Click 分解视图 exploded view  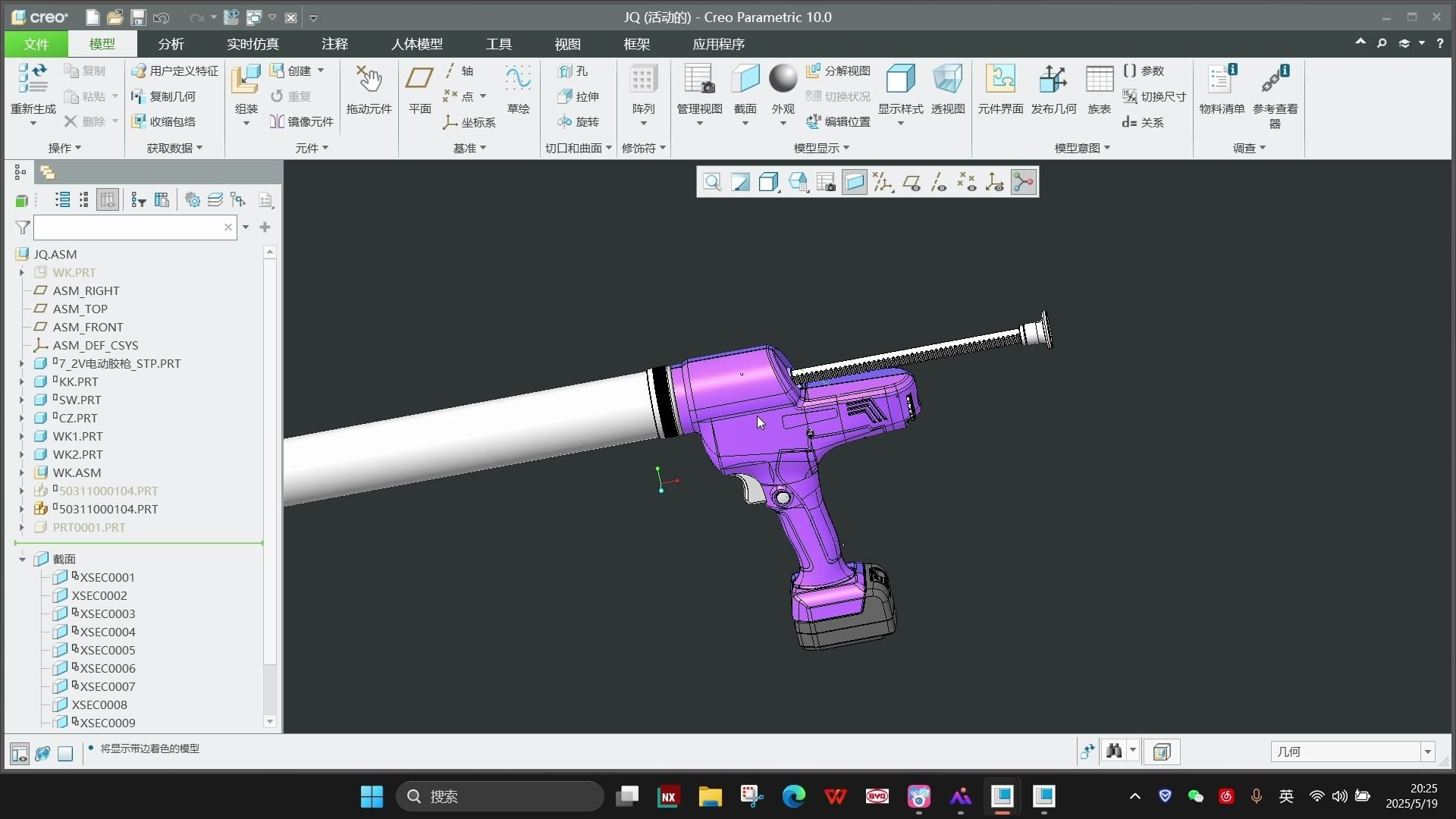click(838, 71)
